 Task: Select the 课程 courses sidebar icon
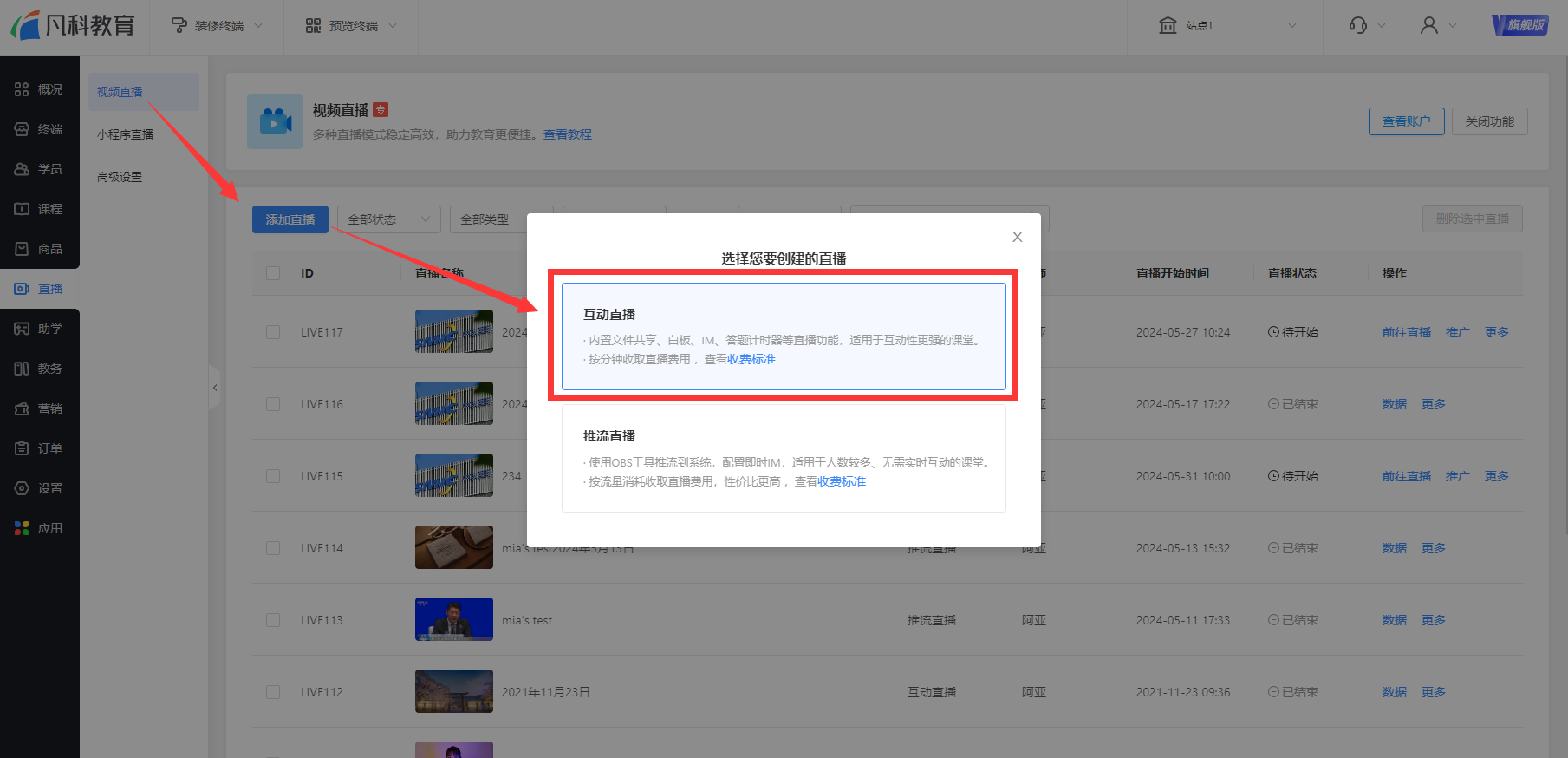point(22,209)
